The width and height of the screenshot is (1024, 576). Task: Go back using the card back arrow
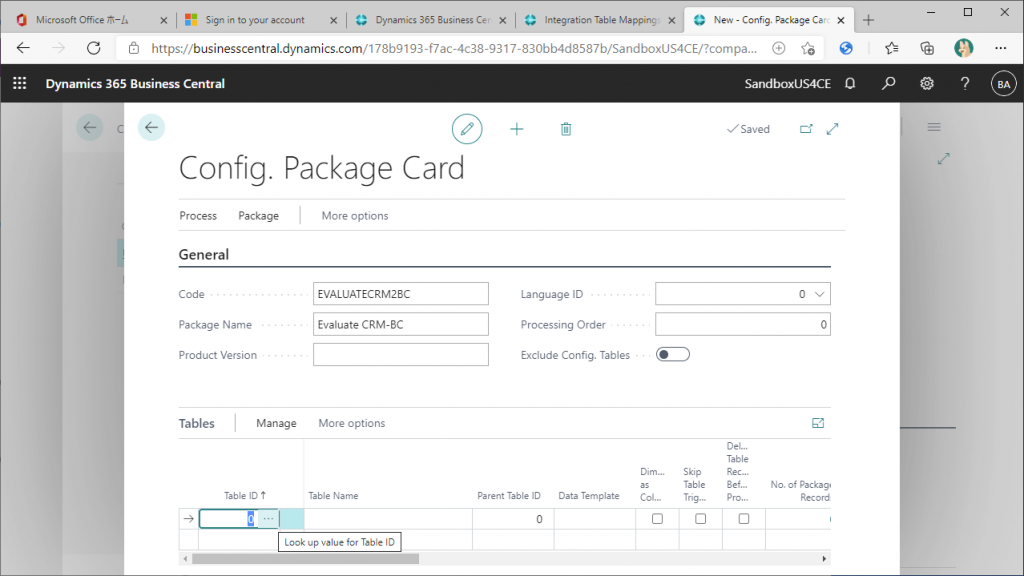coord(152,127)
